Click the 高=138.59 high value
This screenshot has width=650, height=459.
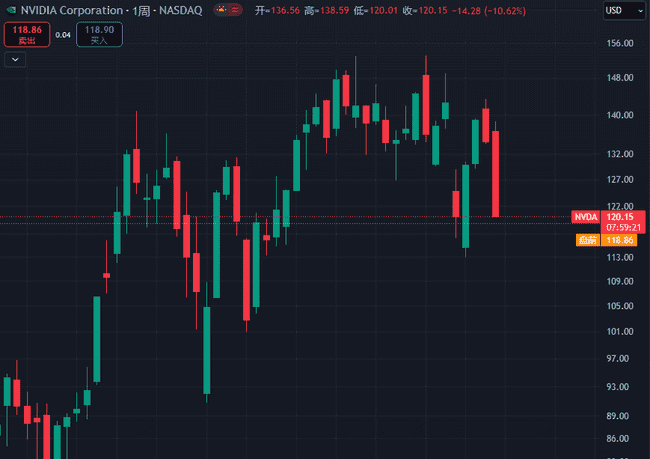pyautogui.click(x=327, y=10)
